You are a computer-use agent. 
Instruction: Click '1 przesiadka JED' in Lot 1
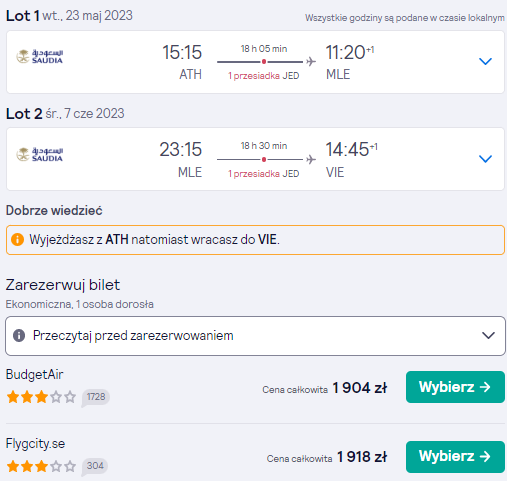click(x=263, y=76)
